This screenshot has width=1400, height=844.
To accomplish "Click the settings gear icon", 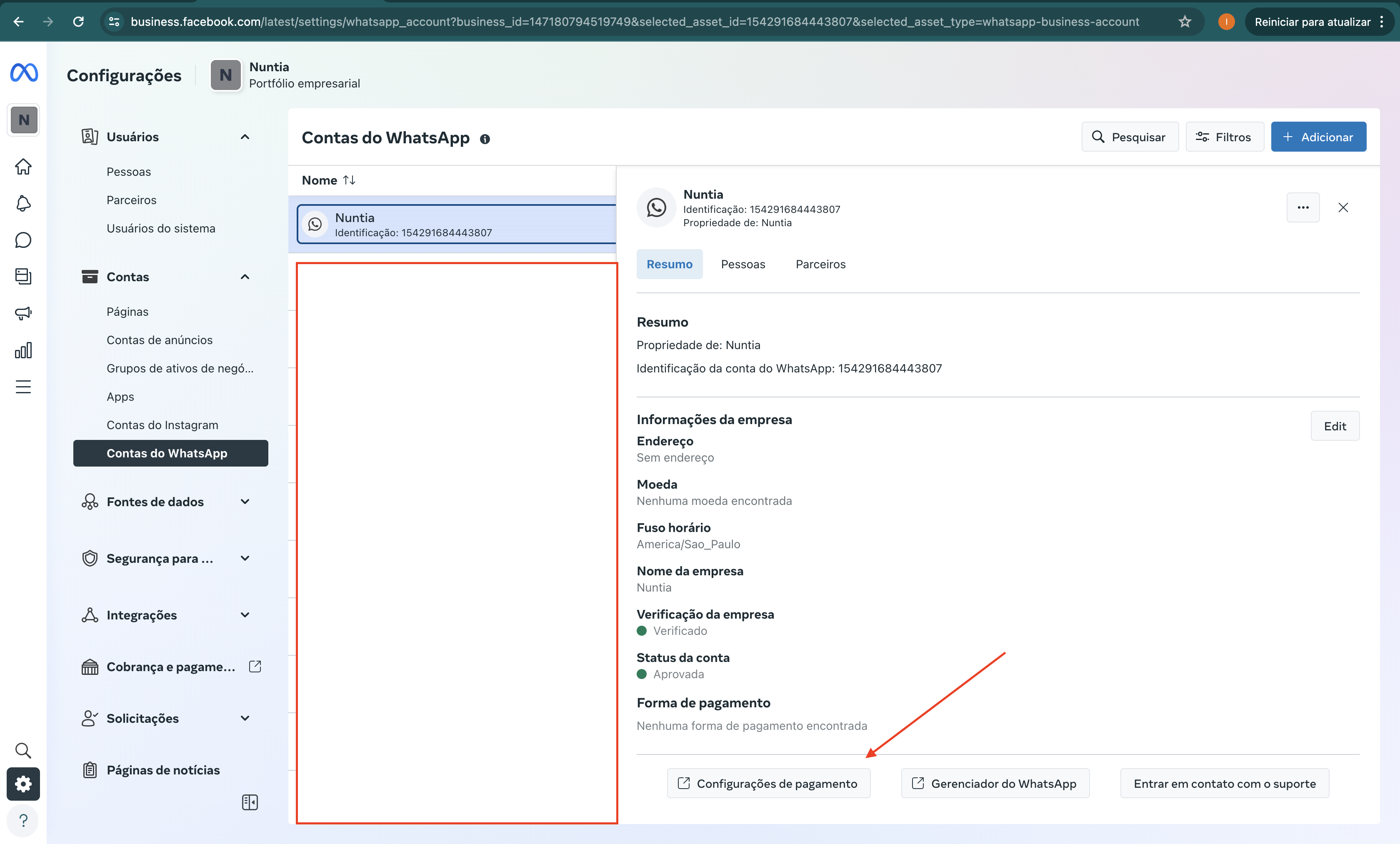I will (23, 784).
